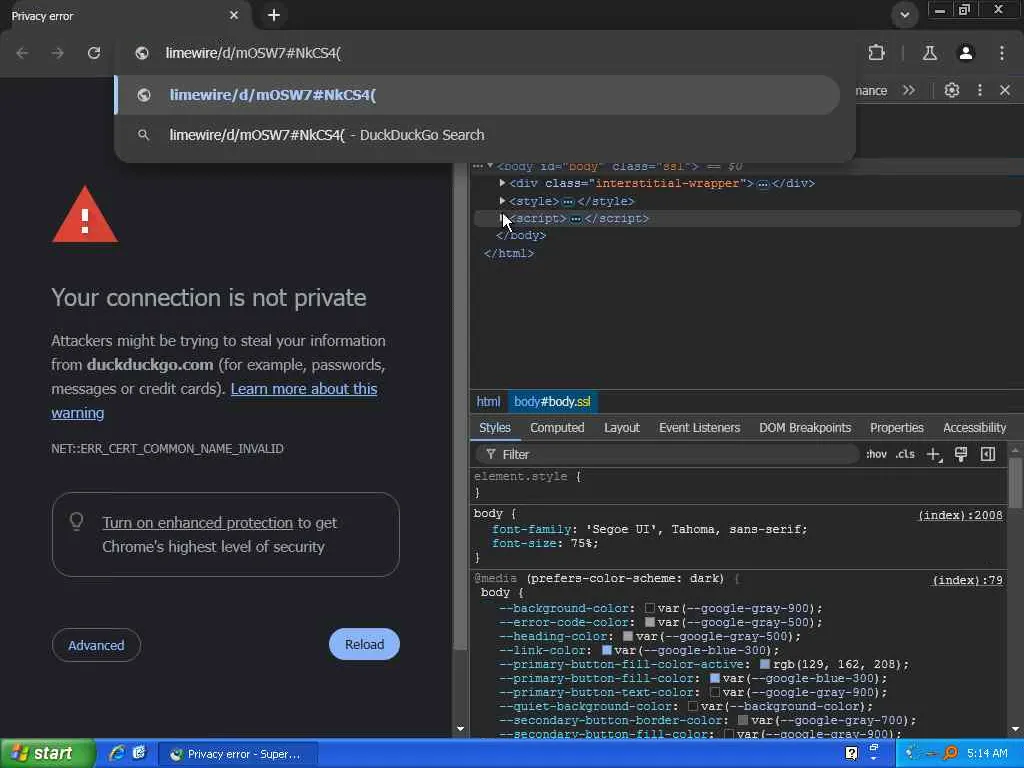Launch Internet Explorer from quick launch
The width and height of the screenshot is (1024, 768).
(x=117, y=754)
